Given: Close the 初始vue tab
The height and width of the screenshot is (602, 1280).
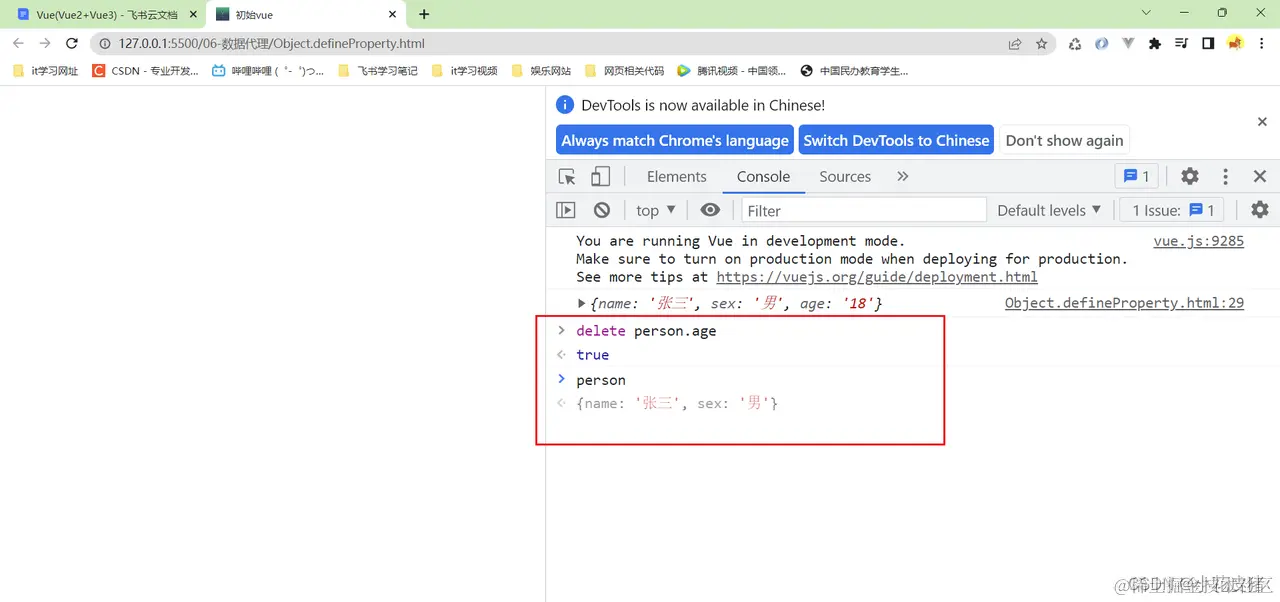Looking at the screenshot, I should 392,15.
